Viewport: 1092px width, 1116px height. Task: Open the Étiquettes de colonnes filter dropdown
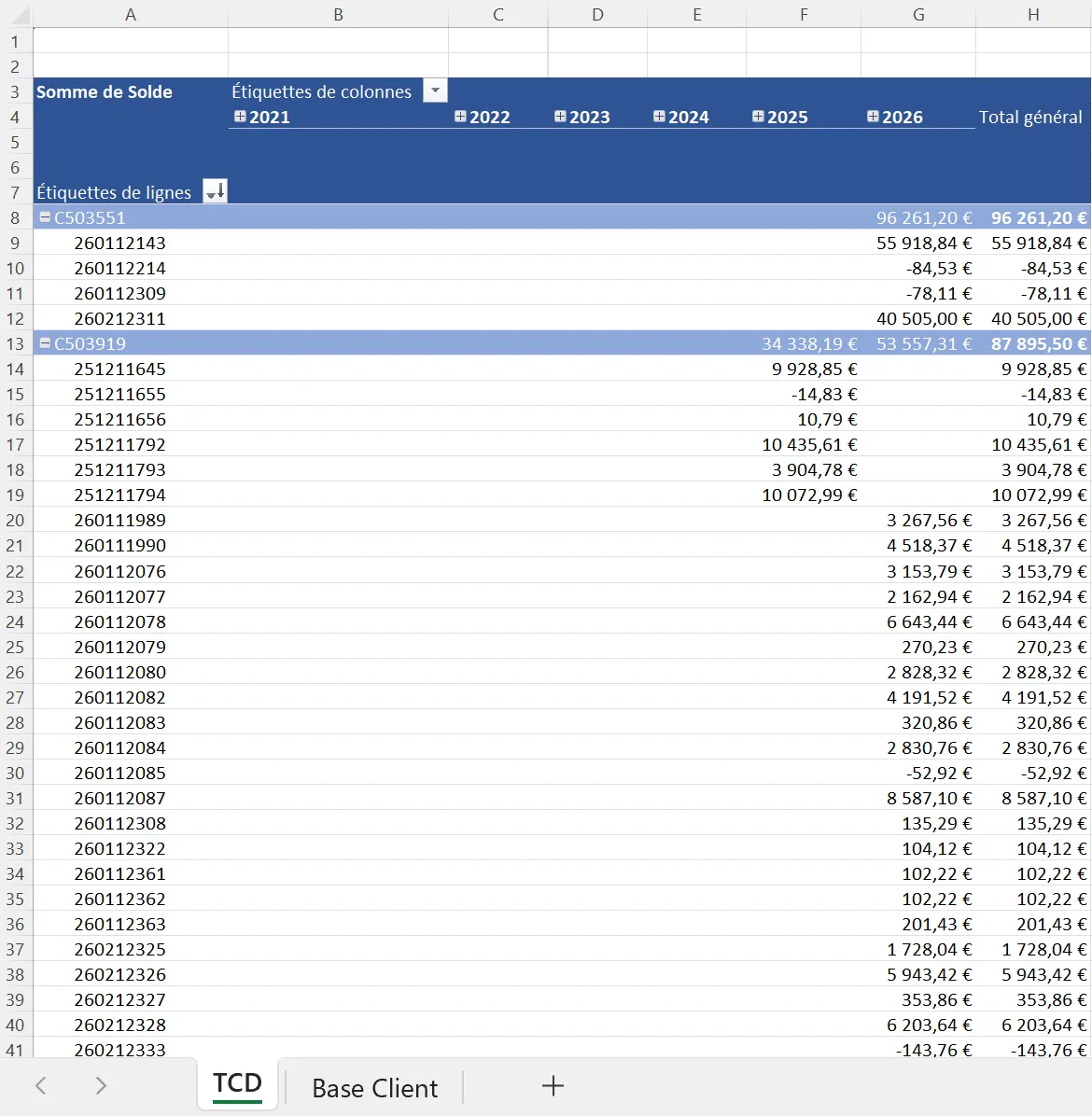coord(435,91)
